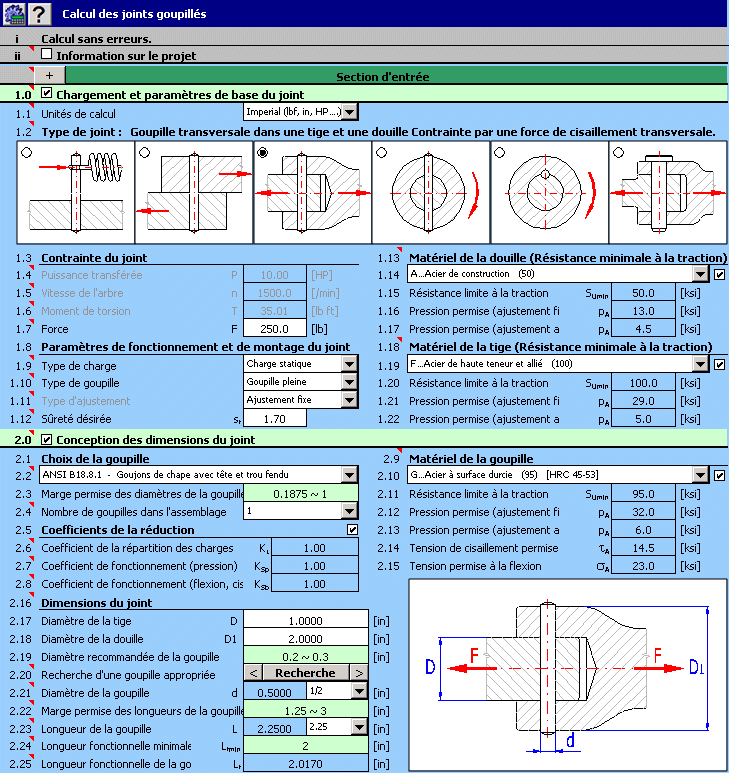Select the radial pin in shaft hub radio
Screen dimensions: 729x773
coord(381,153)
